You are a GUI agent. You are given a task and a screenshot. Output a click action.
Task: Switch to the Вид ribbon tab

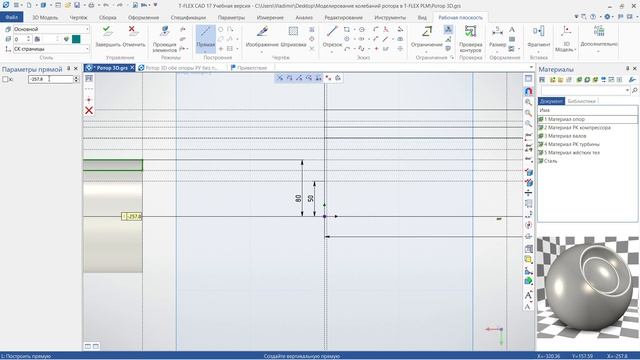coord(422,18)
